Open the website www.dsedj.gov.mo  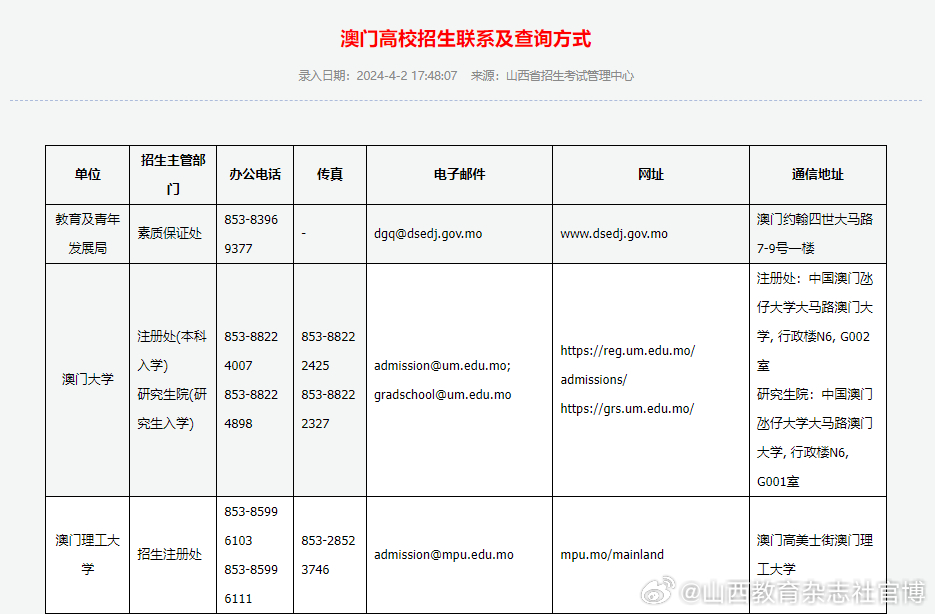[x=614, y=234]
